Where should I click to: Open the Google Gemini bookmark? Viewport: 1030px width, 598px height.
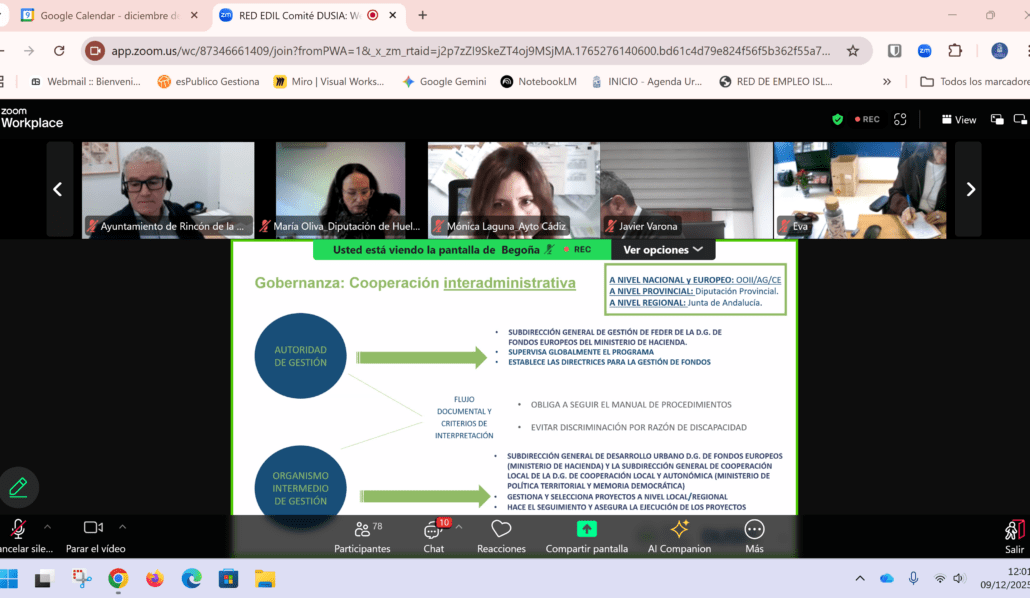pos(444,82)
